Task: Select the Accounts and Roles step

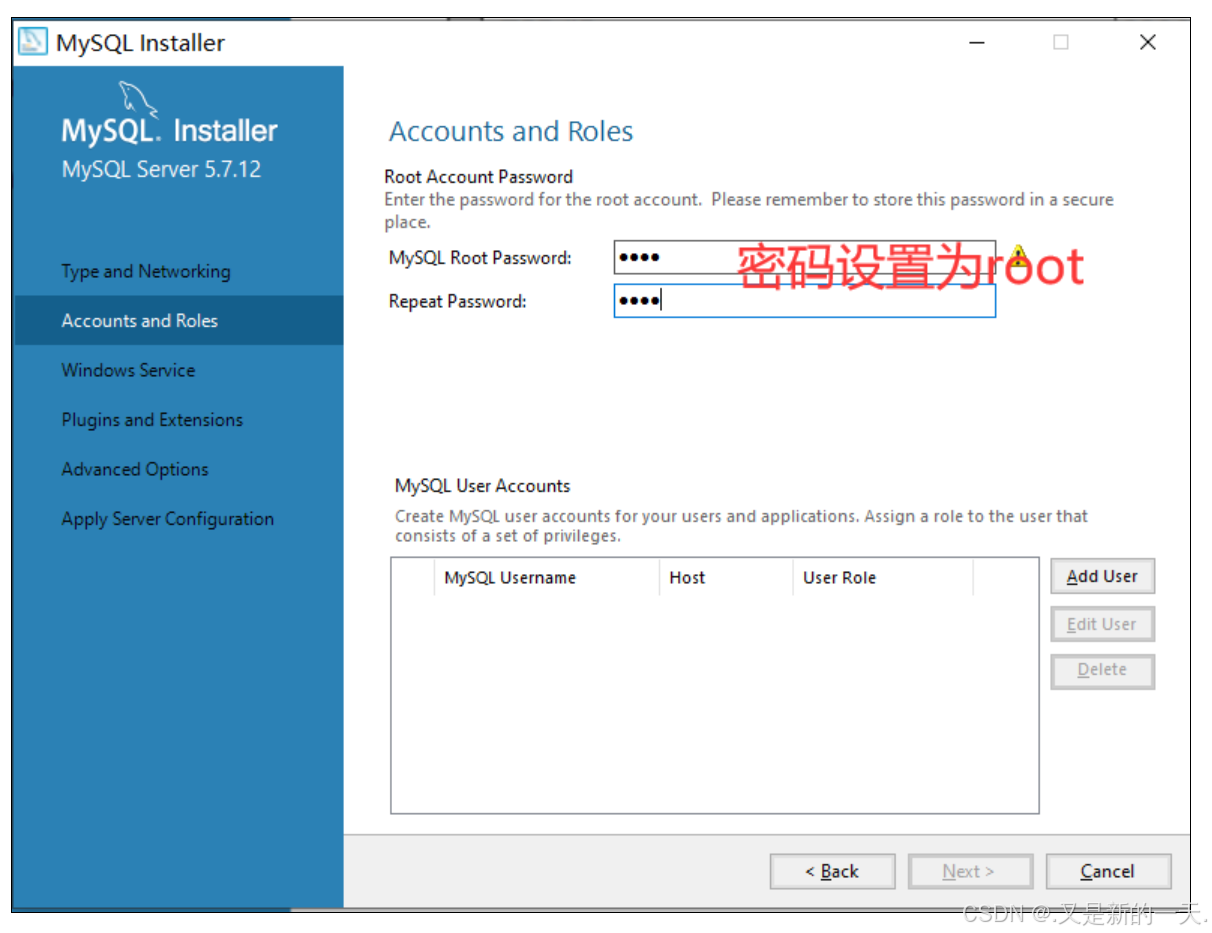Action: [179, 320]
